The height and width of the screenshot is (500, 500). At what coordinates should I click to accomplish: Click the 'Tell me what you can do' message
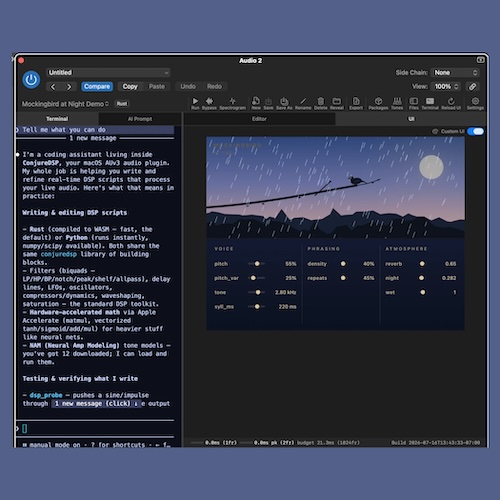(x=64, y=130)
